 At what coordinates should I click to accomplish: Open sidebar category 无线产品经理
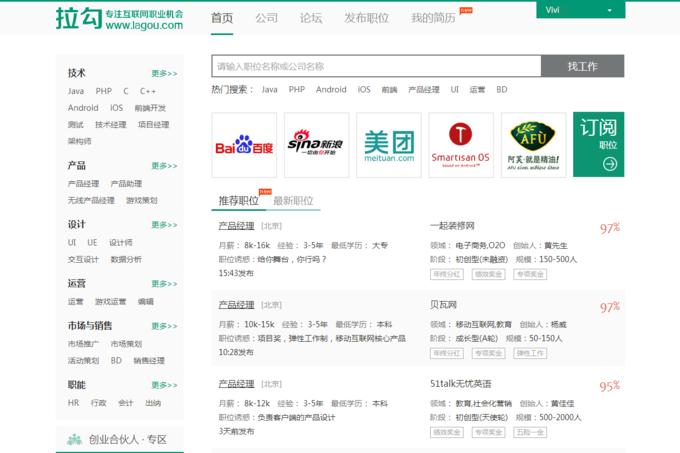coord(91,200)
